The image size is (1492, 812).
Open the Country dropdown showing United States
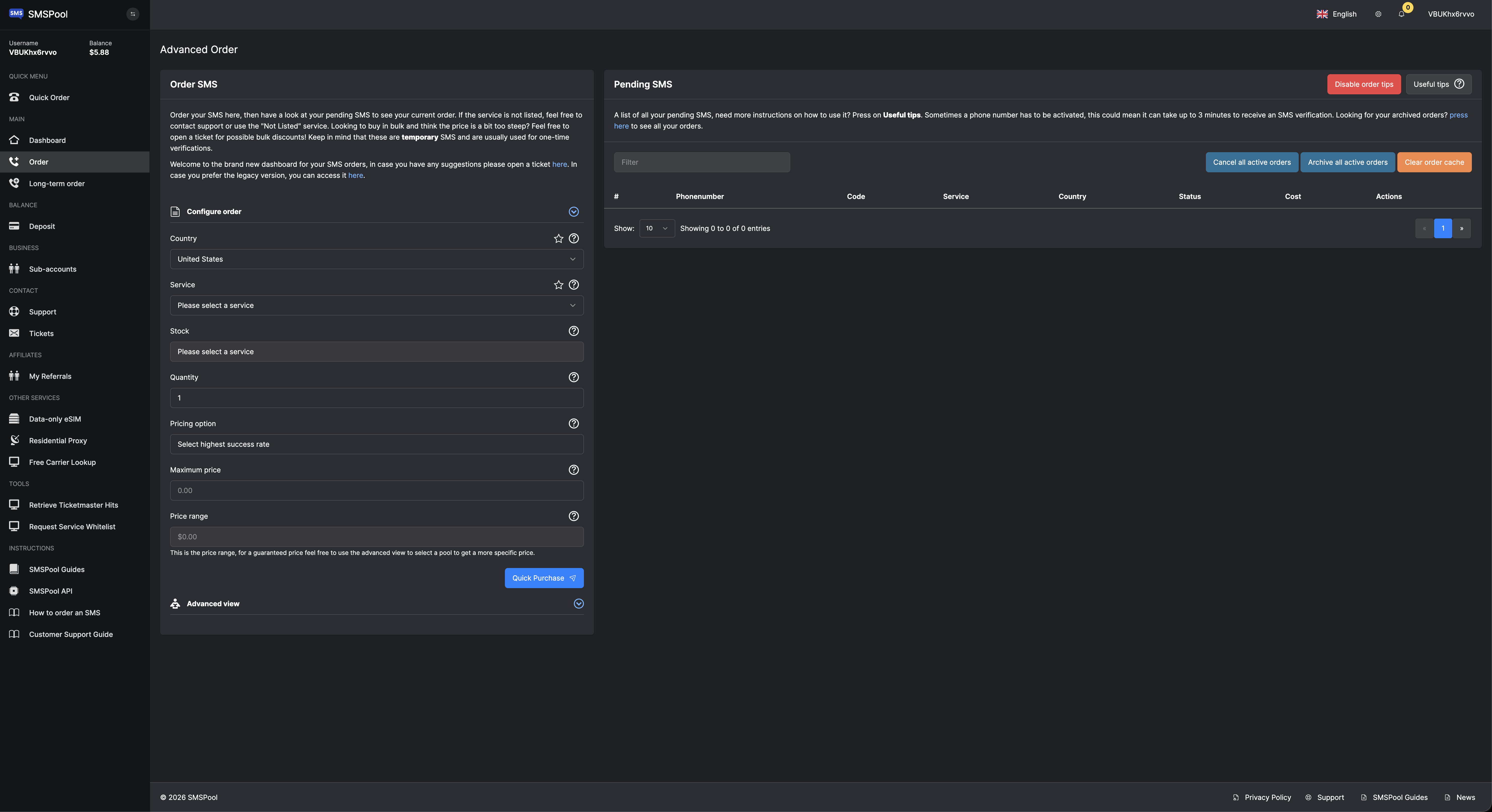click(x=377, y=259)
